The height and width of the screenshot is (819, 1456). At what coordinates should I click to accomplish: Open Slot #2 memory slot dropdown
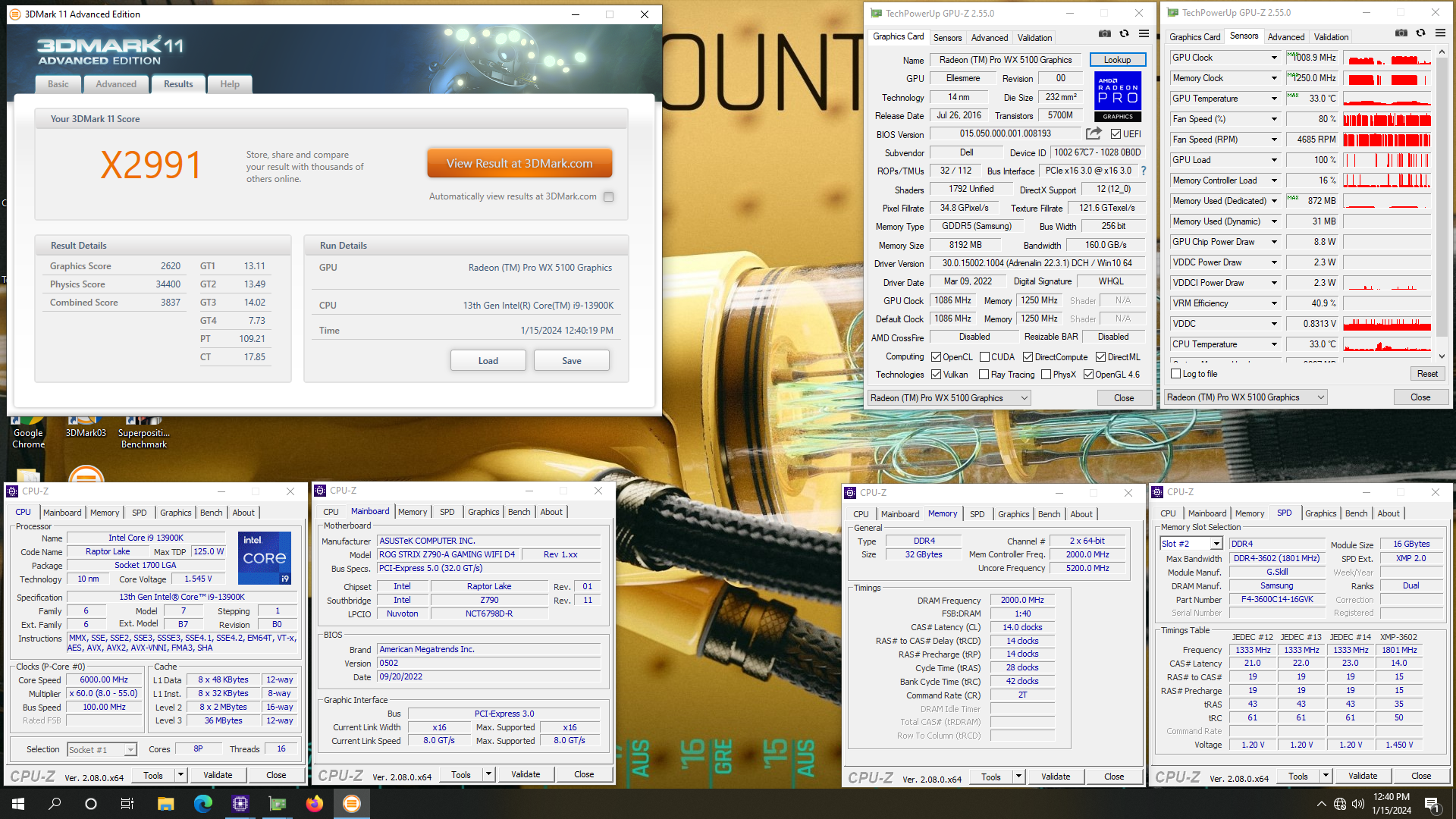click(x=1191, y=544)
